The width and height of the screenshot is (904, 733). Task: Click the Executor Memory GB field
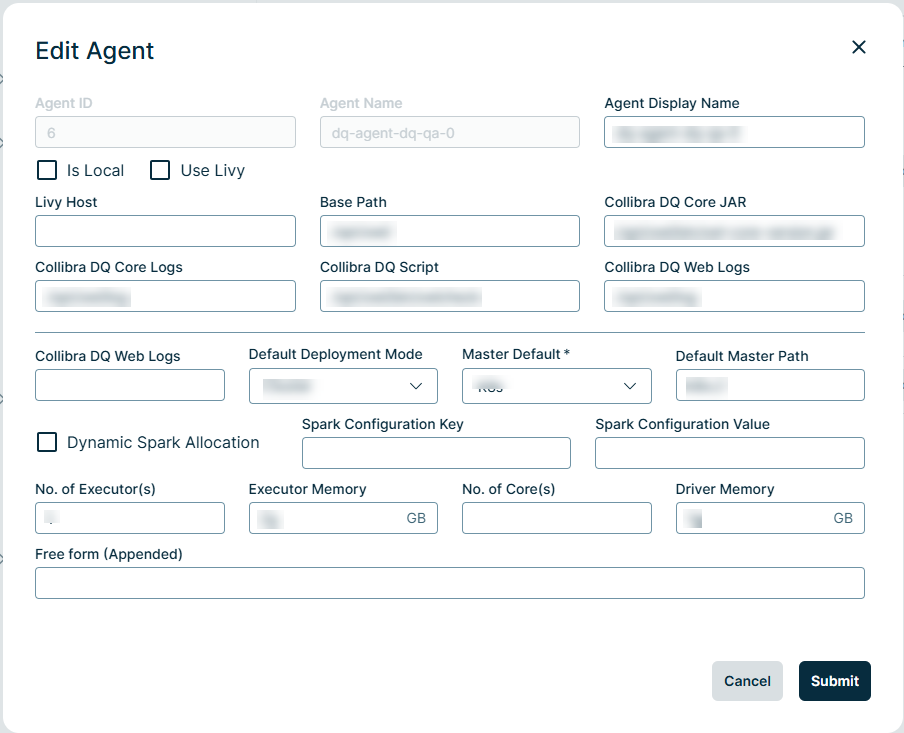coord(343,518)
